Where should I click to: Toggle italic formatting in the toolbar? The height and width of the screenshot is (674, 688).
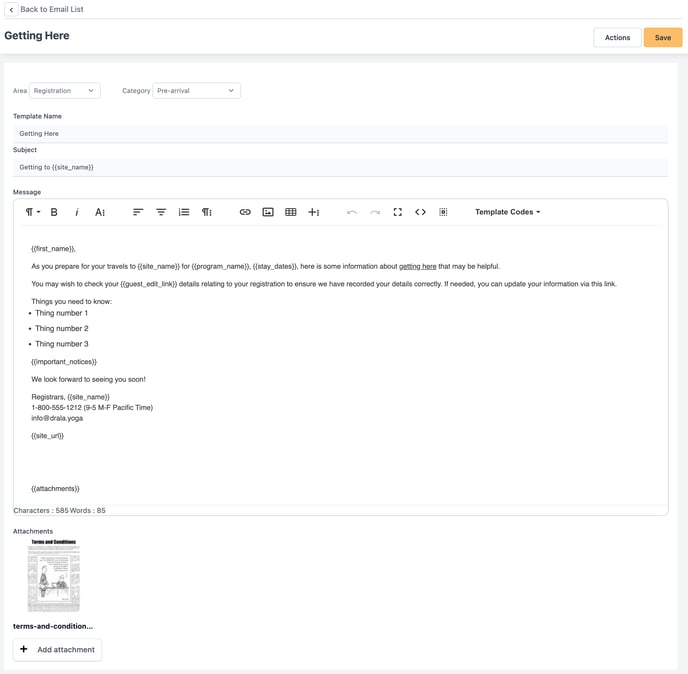(77, 212)
